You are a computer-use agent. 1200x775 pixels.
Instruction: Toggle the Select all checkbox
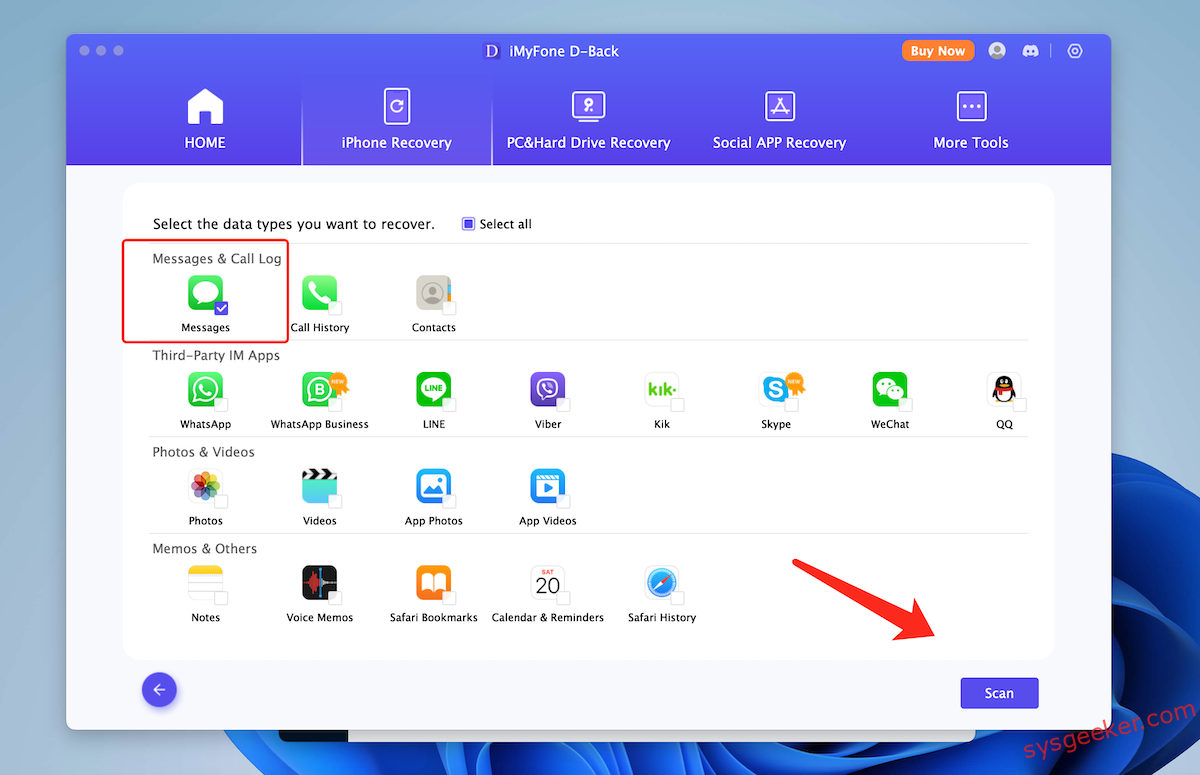coord(468,224)
